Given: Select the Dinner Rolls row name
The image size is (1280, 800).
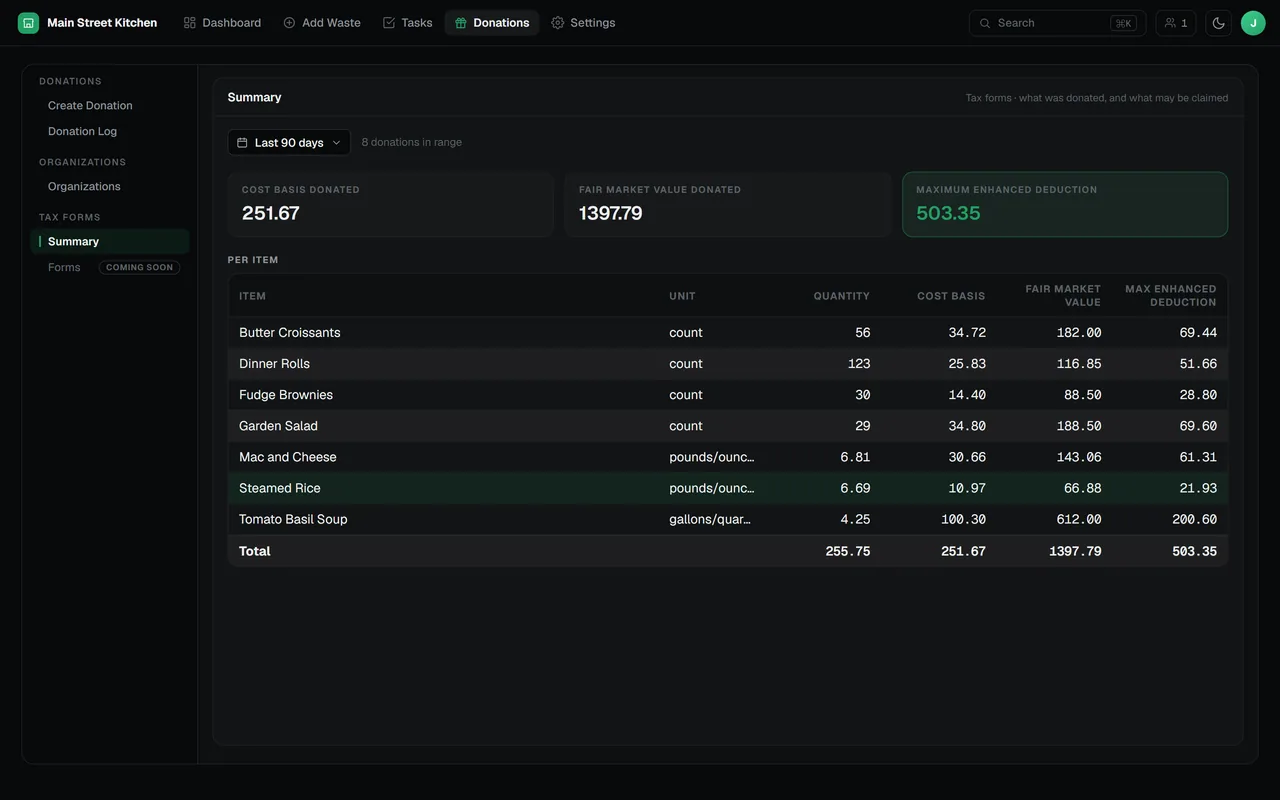Looking at the screenshot, I should pos(274,364).
